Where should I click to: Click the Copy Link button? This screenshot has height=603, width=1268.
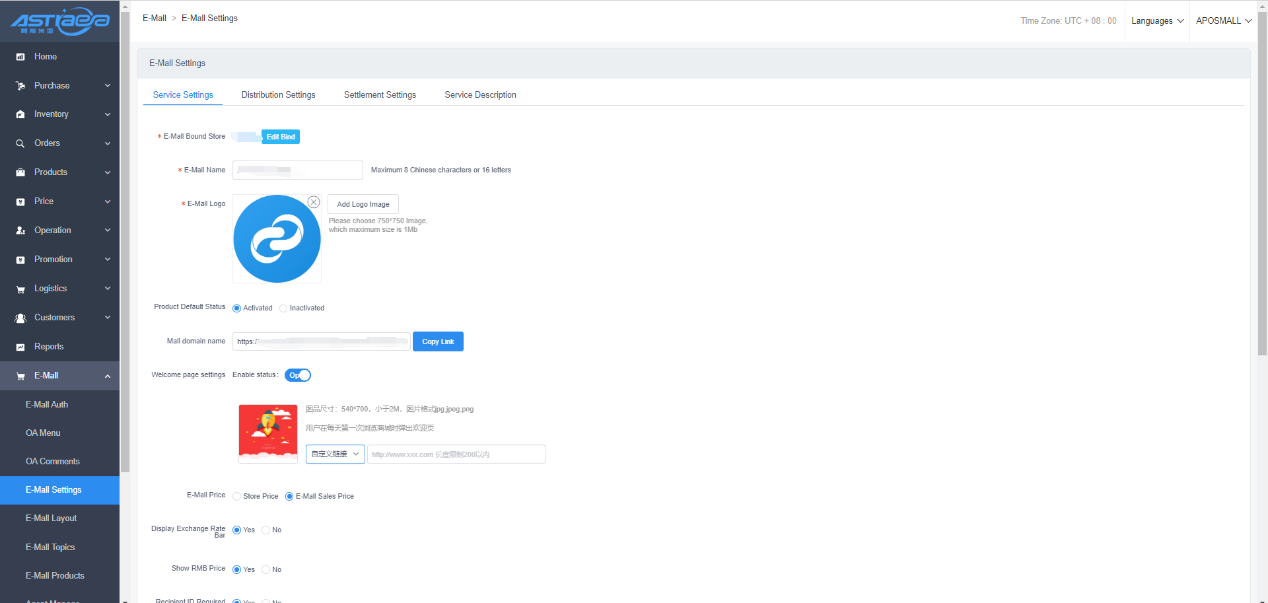(438, 342)
